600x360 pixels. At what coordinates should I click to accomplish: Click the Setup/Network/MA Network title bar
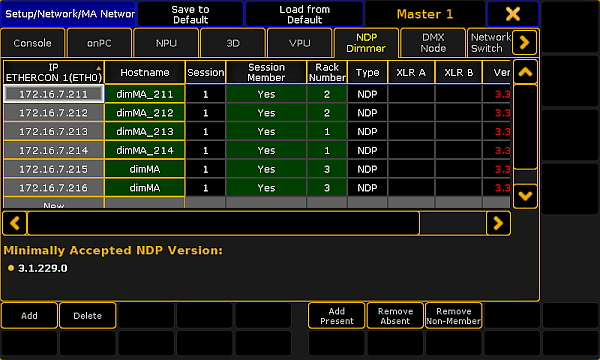[x=68, y=14]
